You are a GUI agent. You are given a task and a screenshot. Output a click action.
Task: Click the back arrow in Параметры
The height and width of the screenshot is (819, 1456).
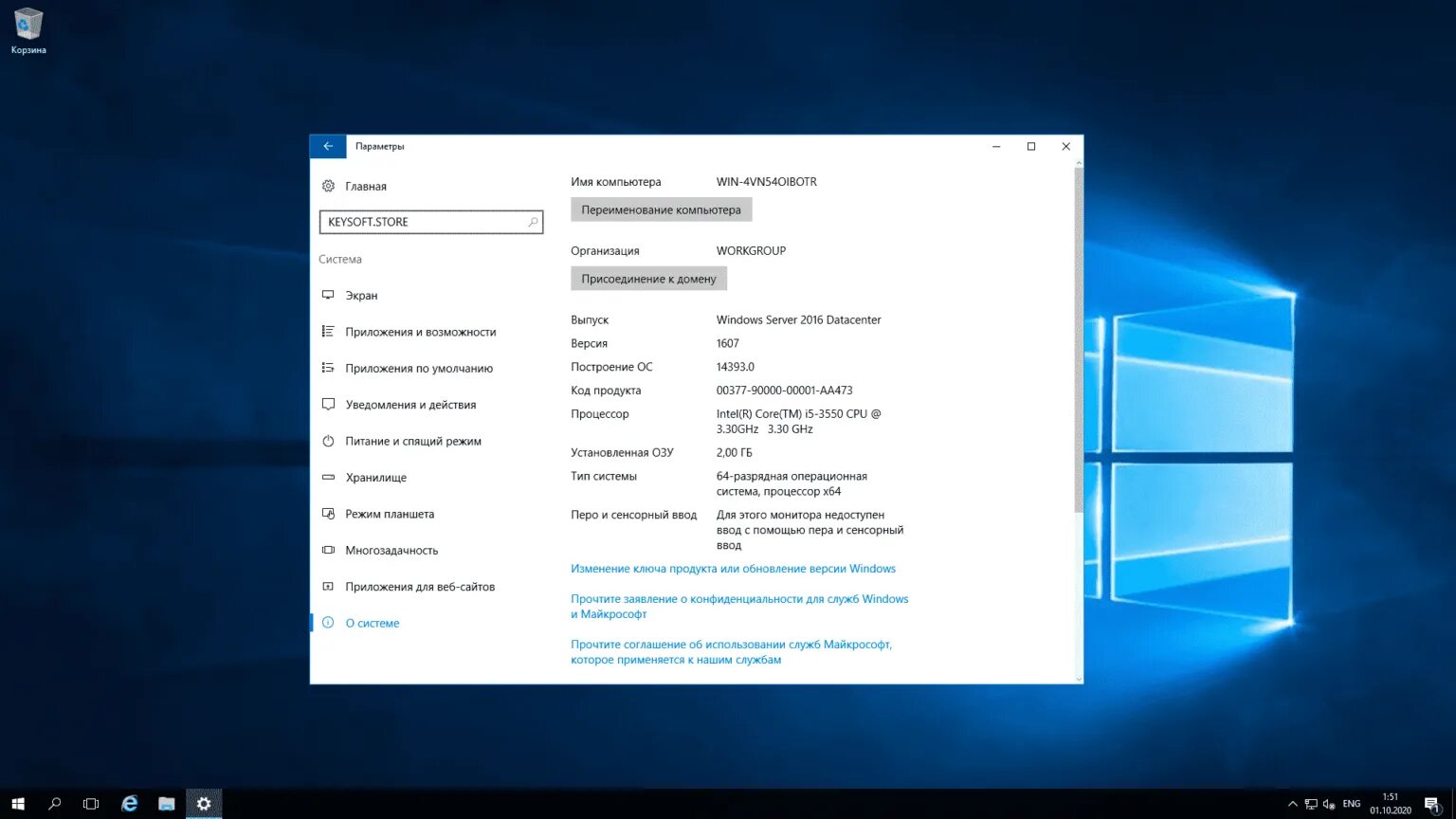pos(327,146)
